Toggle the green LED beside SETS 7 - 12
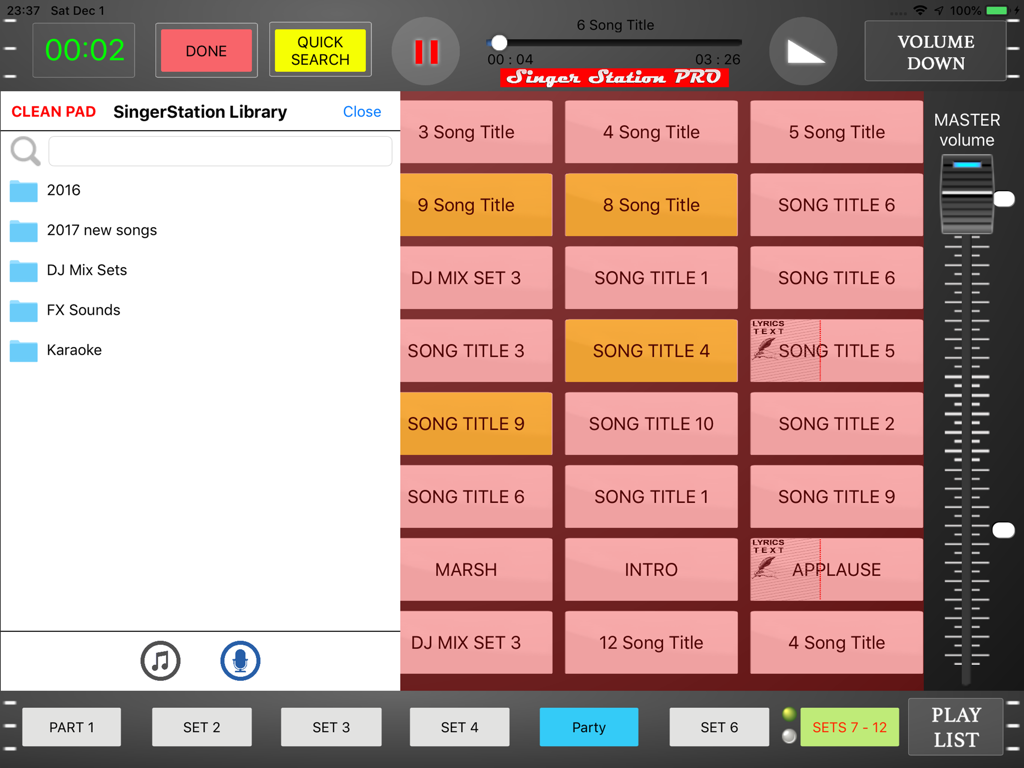 point(789,714)
